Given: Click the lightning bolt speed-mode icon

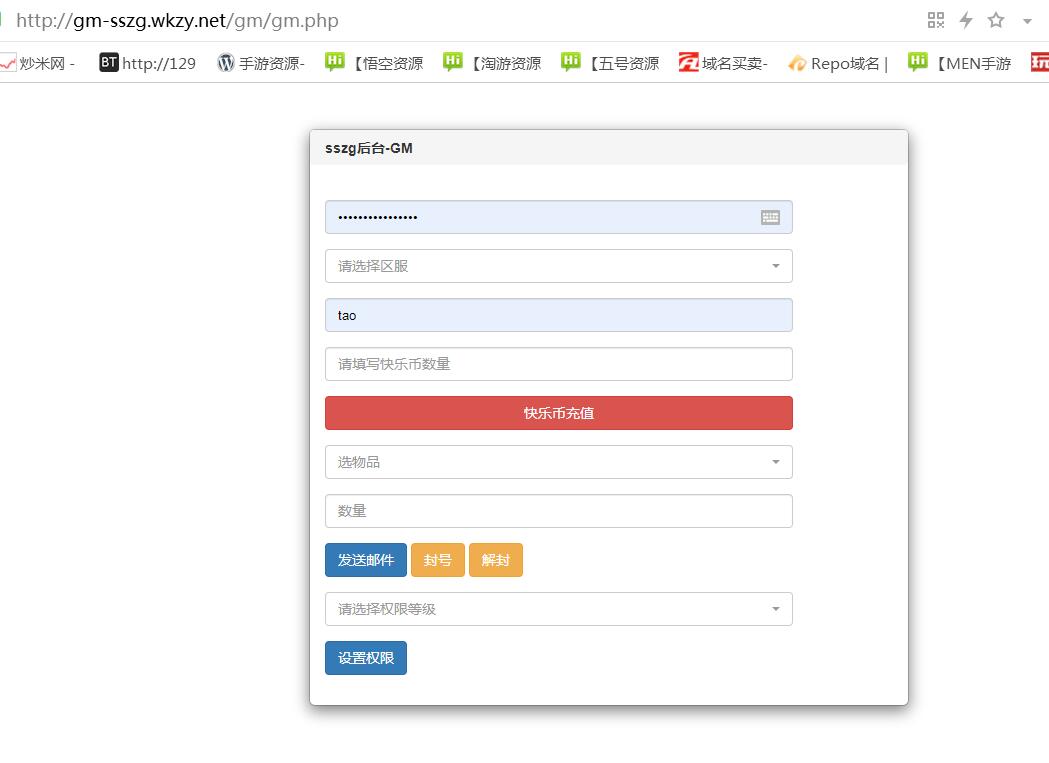Looking at the screenshot, I should pyautogui.click(x=966, y=20).
